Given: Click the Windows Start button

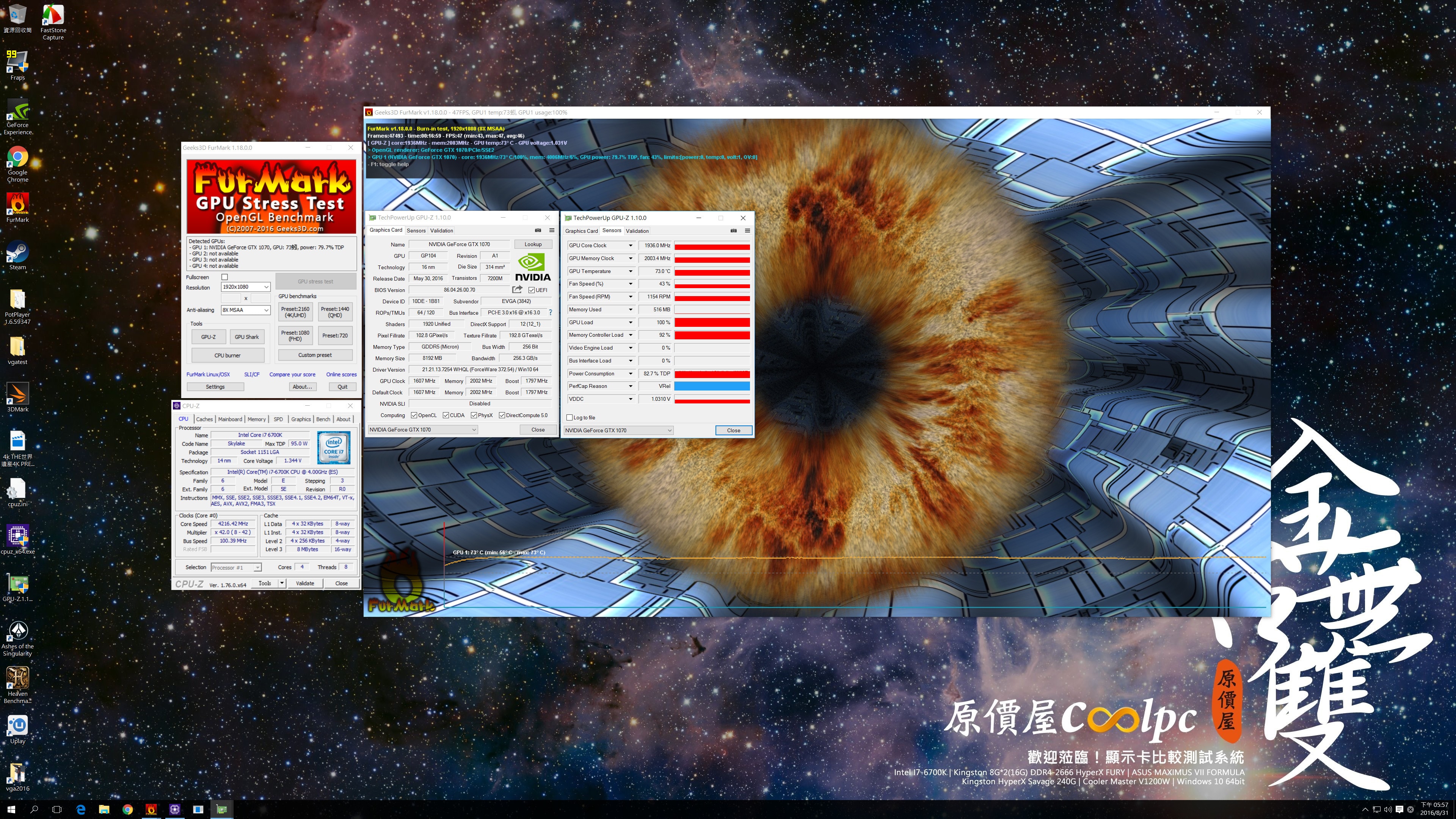Looking at the screenshot, I should [x=11, y=810].
